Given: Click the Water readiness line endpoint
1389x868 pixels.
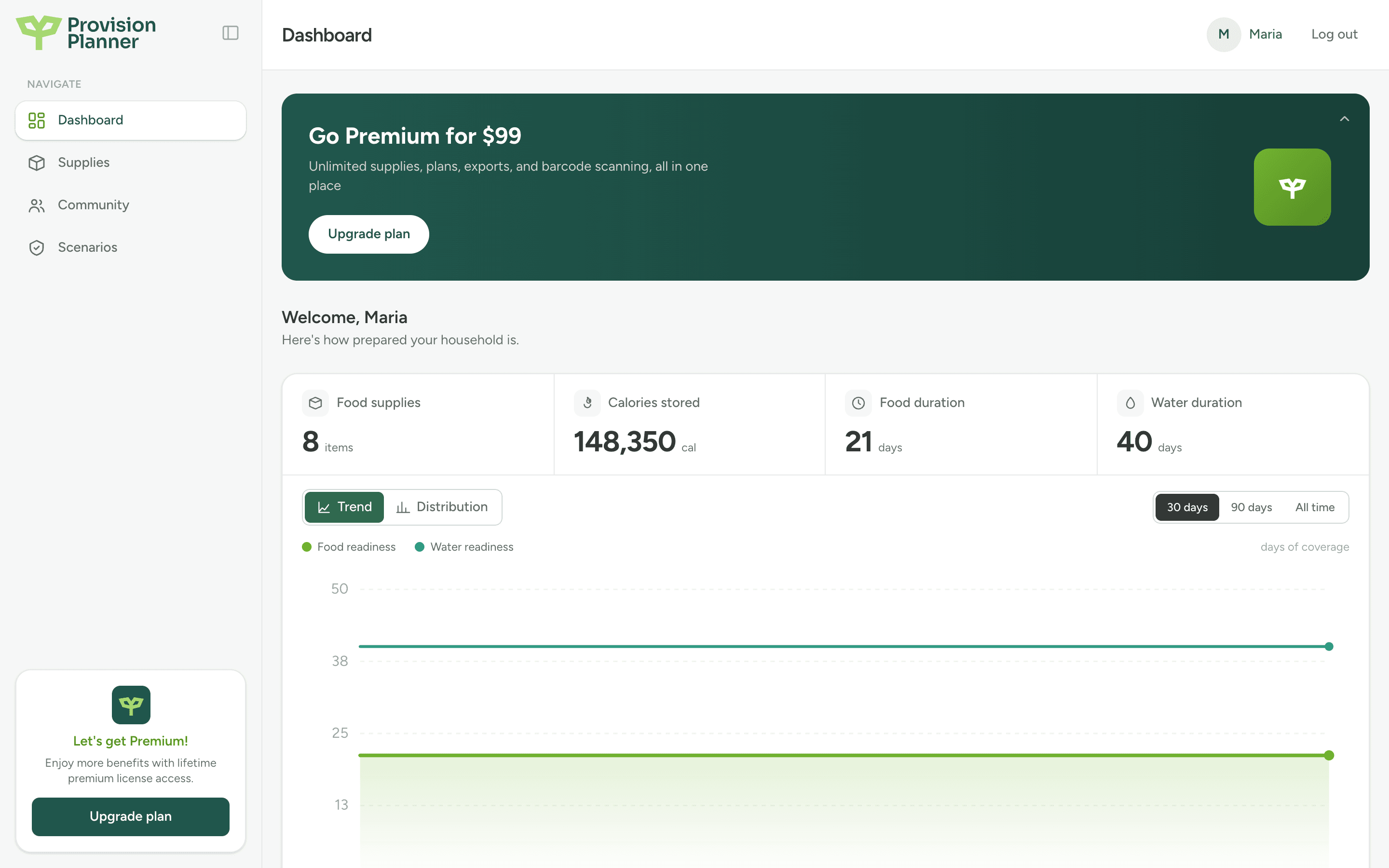Looking at the screenshot, I should click(1329, 646).
